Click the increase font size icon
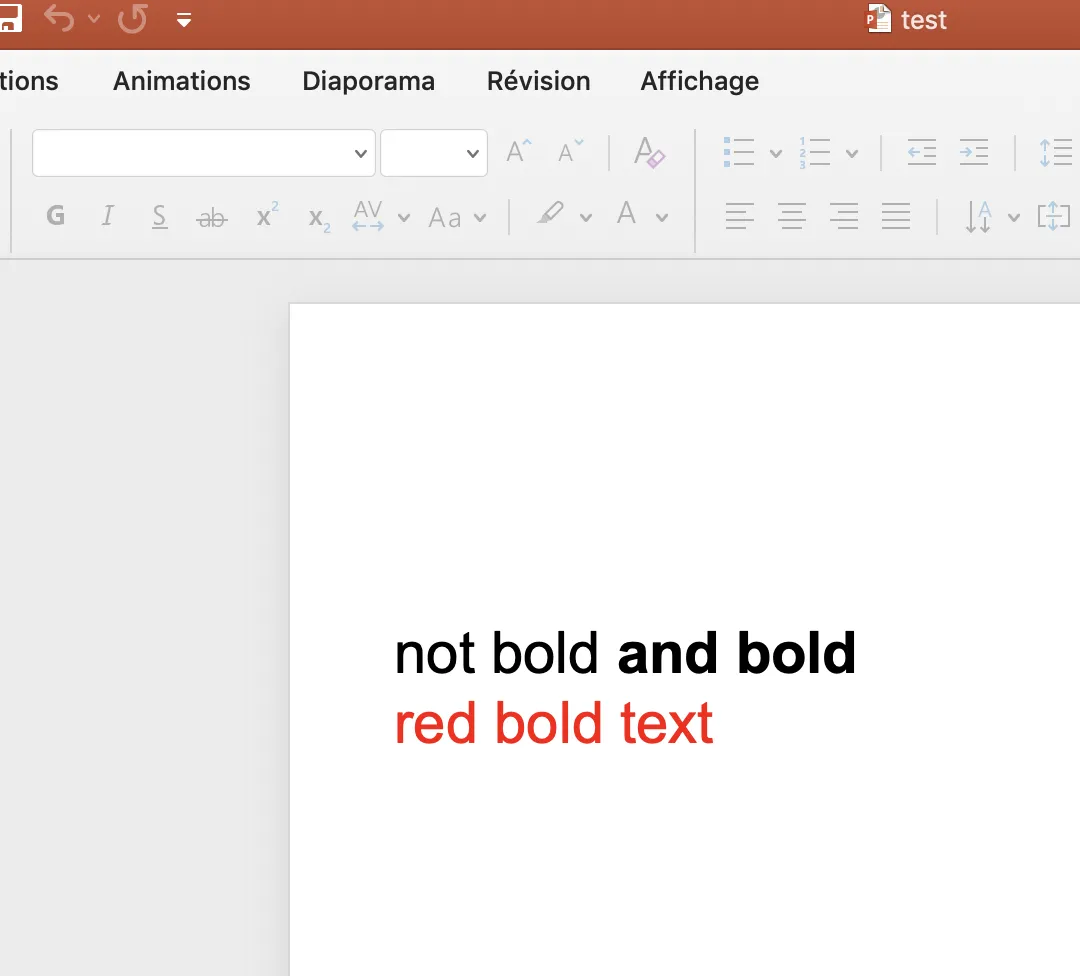Viewport: 1080px width, 976px height. click(x=518, y=153)
